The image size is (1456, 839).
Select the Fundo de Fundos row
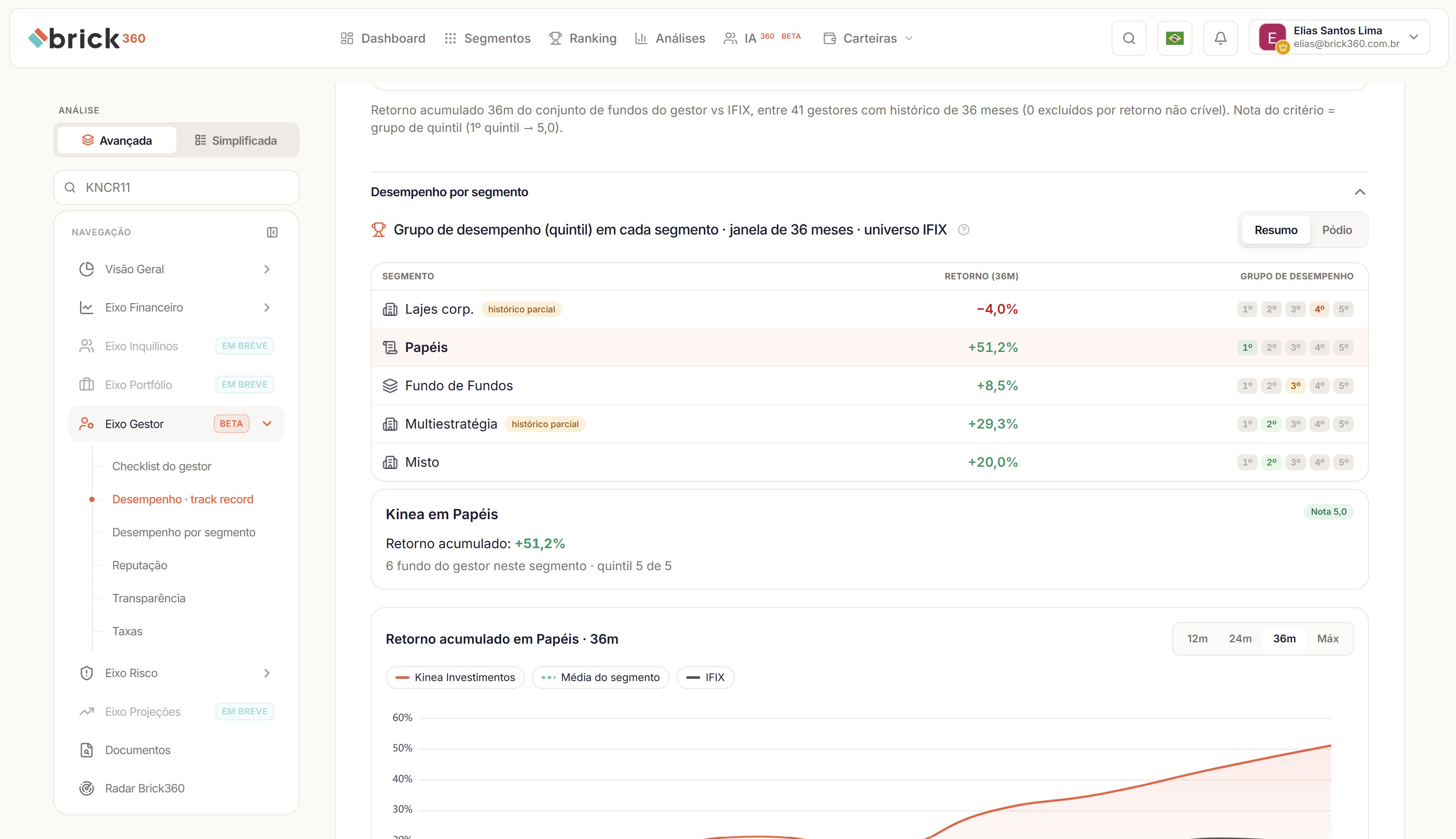pos(870,385)
